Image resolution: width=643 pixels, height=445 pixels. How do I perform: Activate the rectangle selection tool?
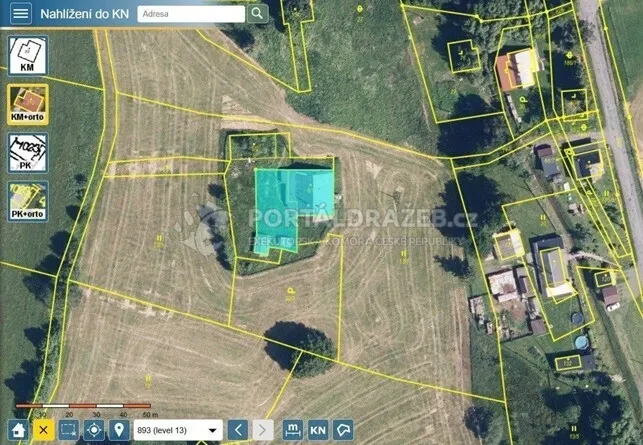pos(68,430)
